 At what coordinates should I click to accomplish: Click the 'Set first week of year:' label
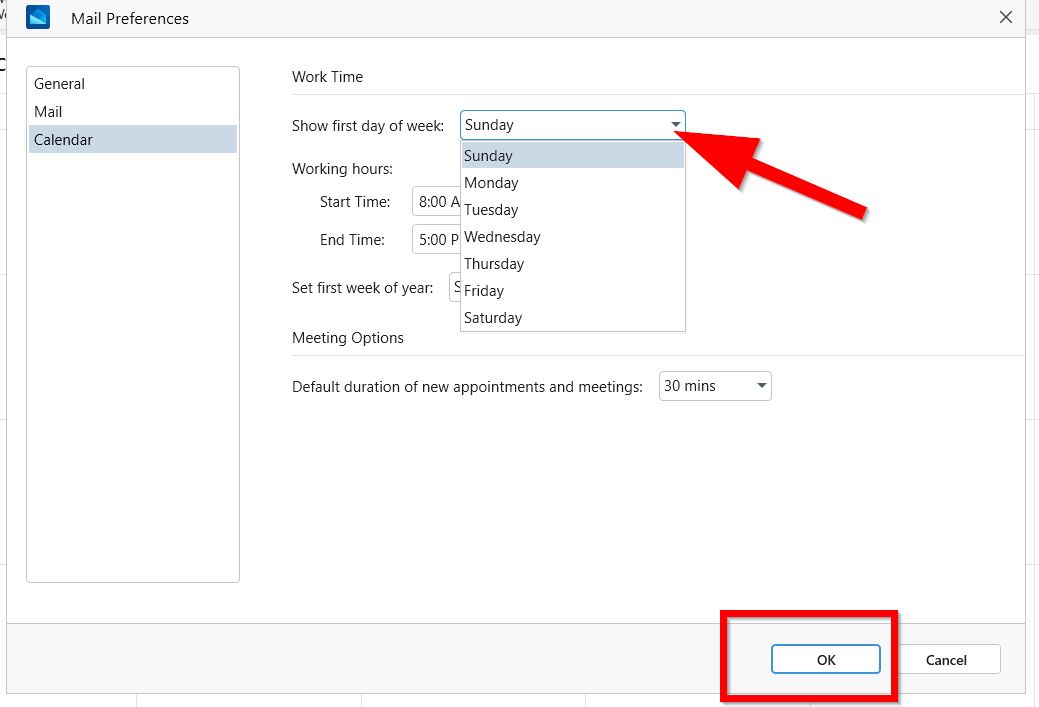pyautogui.click(x=362, y=288)
